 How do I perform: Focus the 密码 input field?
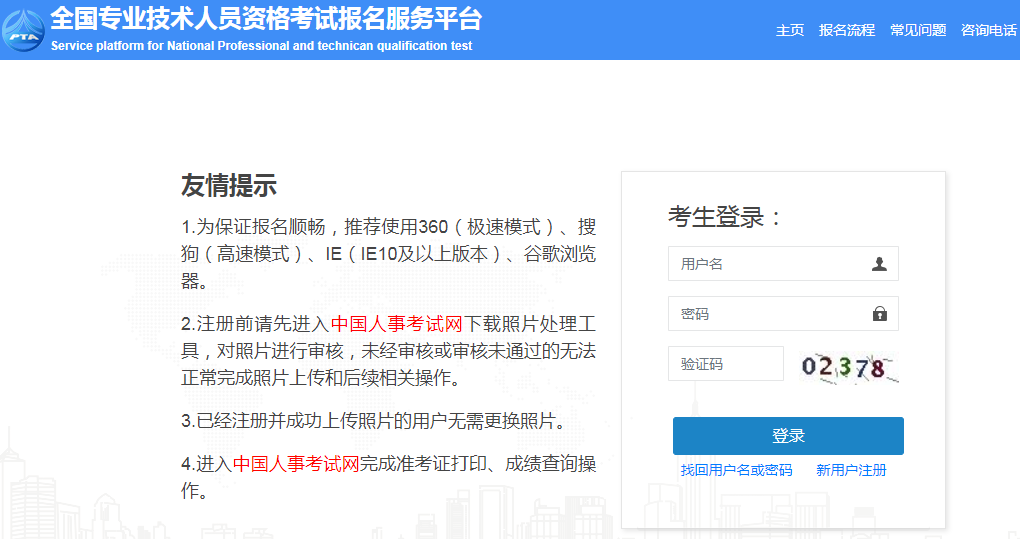[783, 313]
